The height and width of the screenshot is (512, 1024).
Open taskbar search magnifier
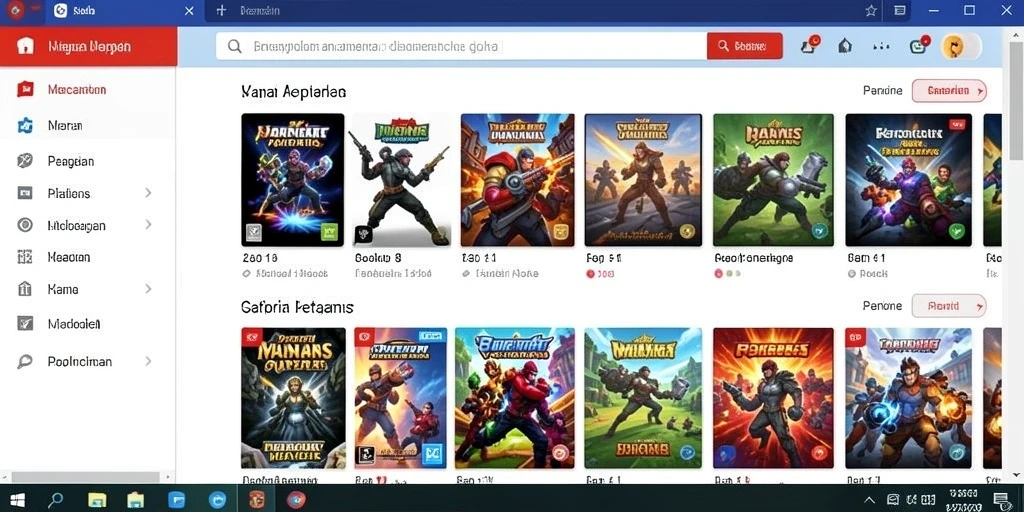[x=56, y=500]
